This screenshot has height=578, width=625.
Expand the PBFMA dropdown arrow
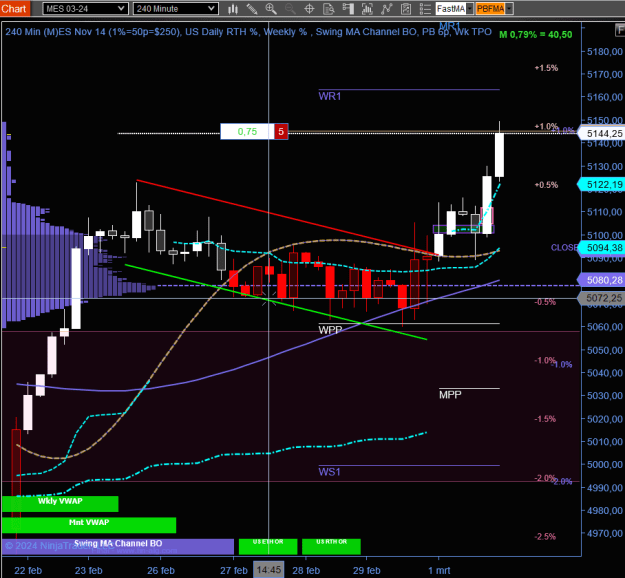(509, 9)
